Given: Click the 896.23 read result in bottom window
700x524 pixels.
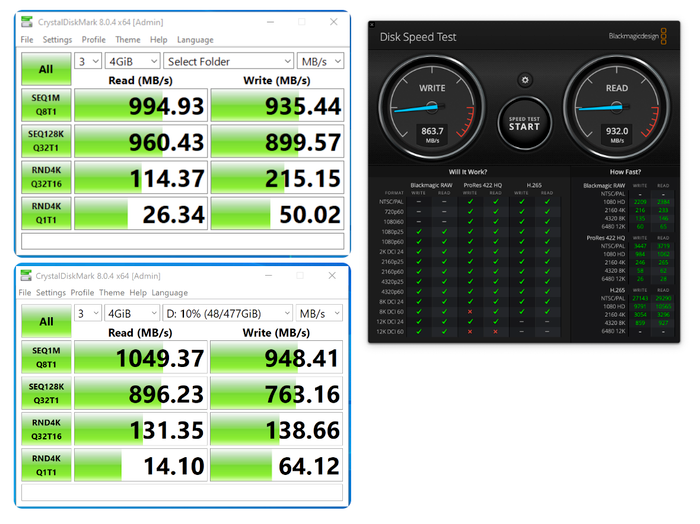Looking at the screenshot, I should click(x=141, y=393).
